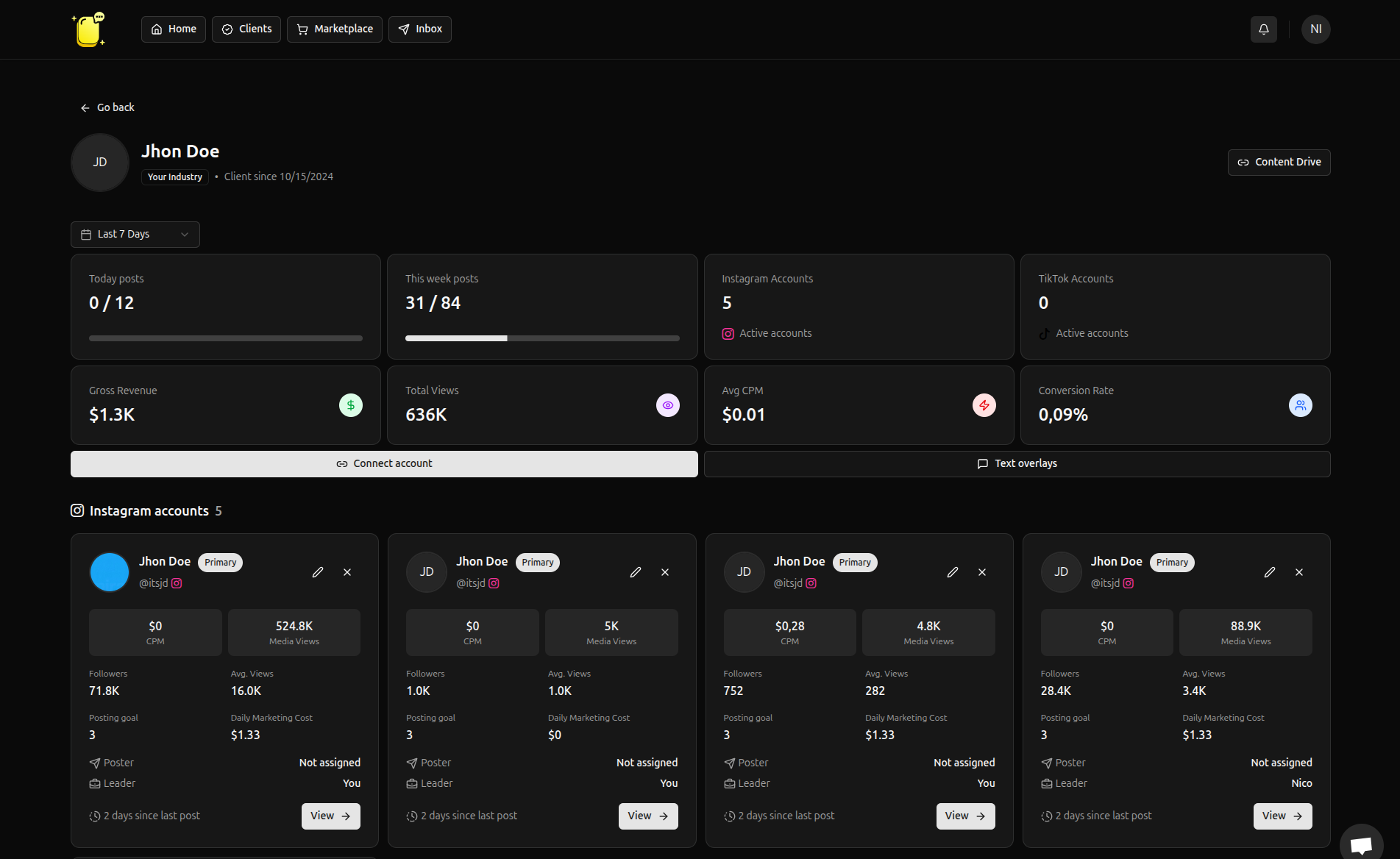Click pencil icon on 88.9K views account
This screenshot has width=1400, height=859.
coord(1270,572)
